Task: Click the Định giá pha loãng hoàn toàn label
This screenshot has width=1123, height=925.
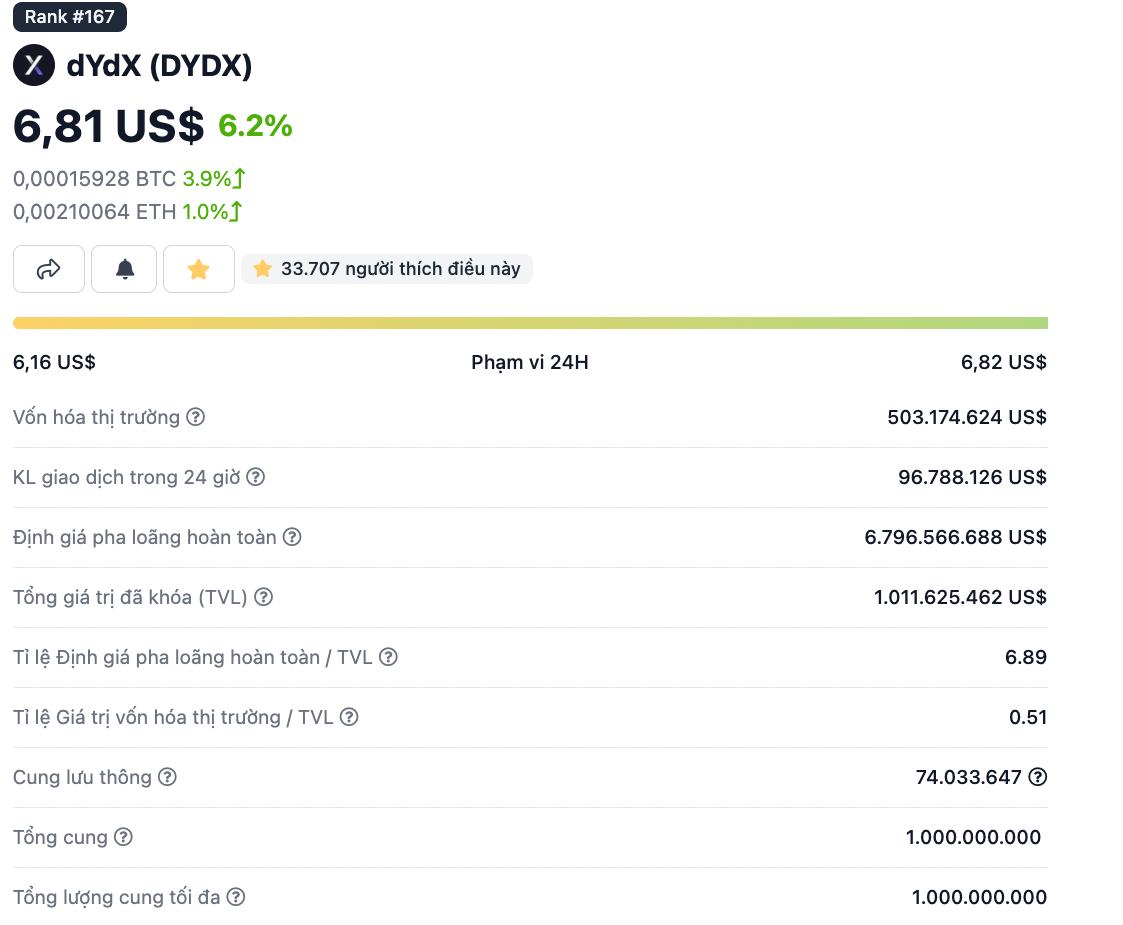Action: pyautogui.click(x=145, y=538)
